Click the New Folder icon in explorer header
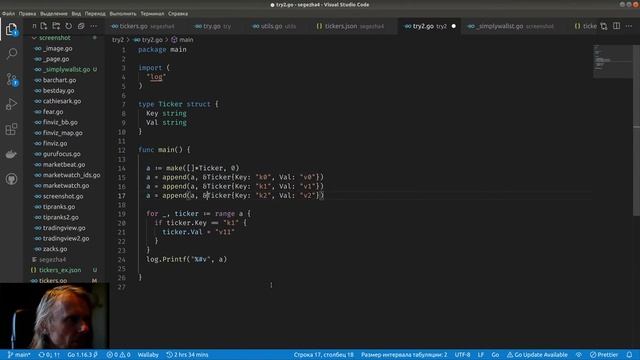Image resolution: width=640 pixels, height=360 pixels. tap(56, 26)
